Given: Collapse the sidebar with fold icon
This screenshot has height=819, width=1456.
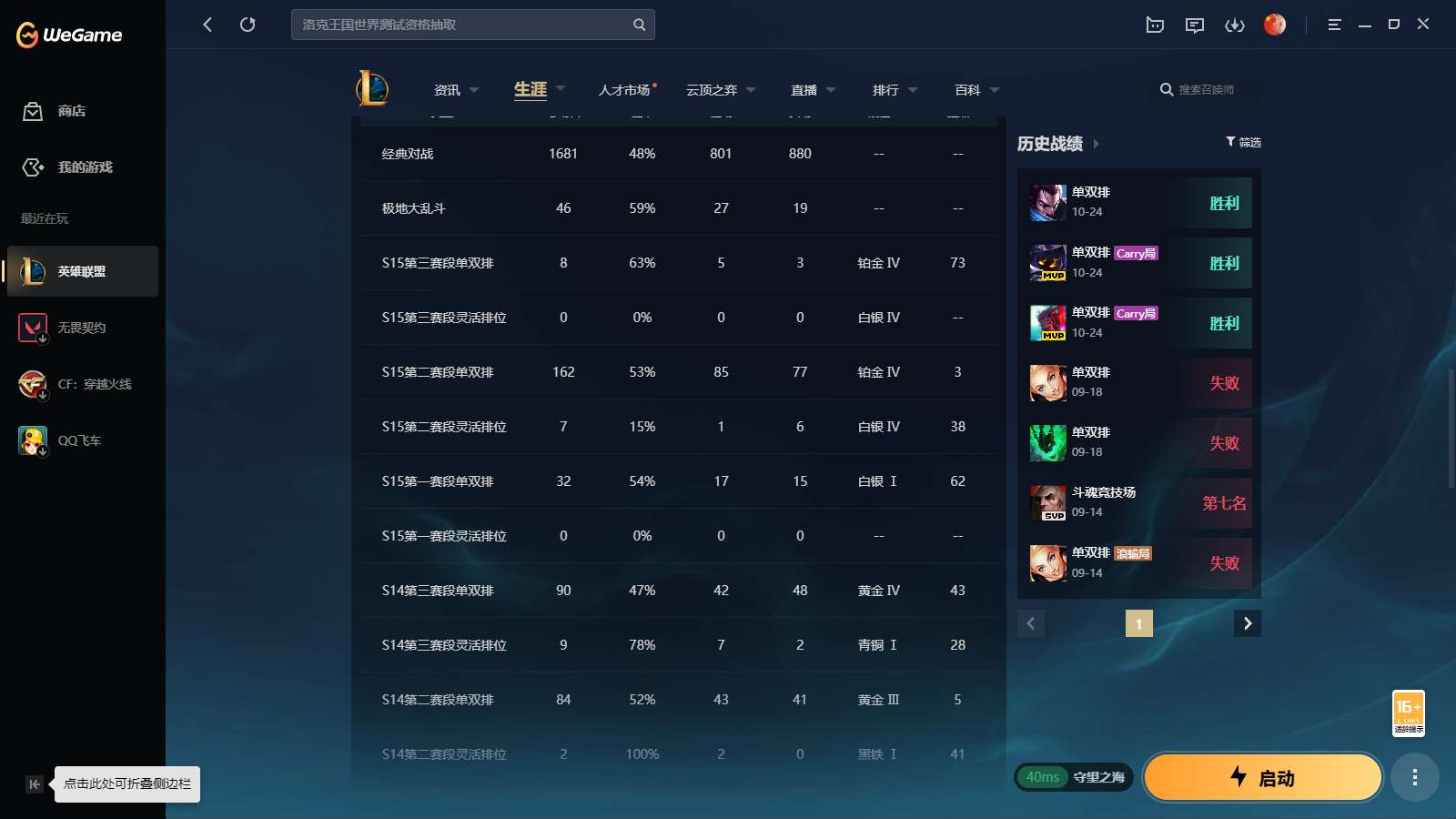Looking at the screenshot, I should click(35, 784).
